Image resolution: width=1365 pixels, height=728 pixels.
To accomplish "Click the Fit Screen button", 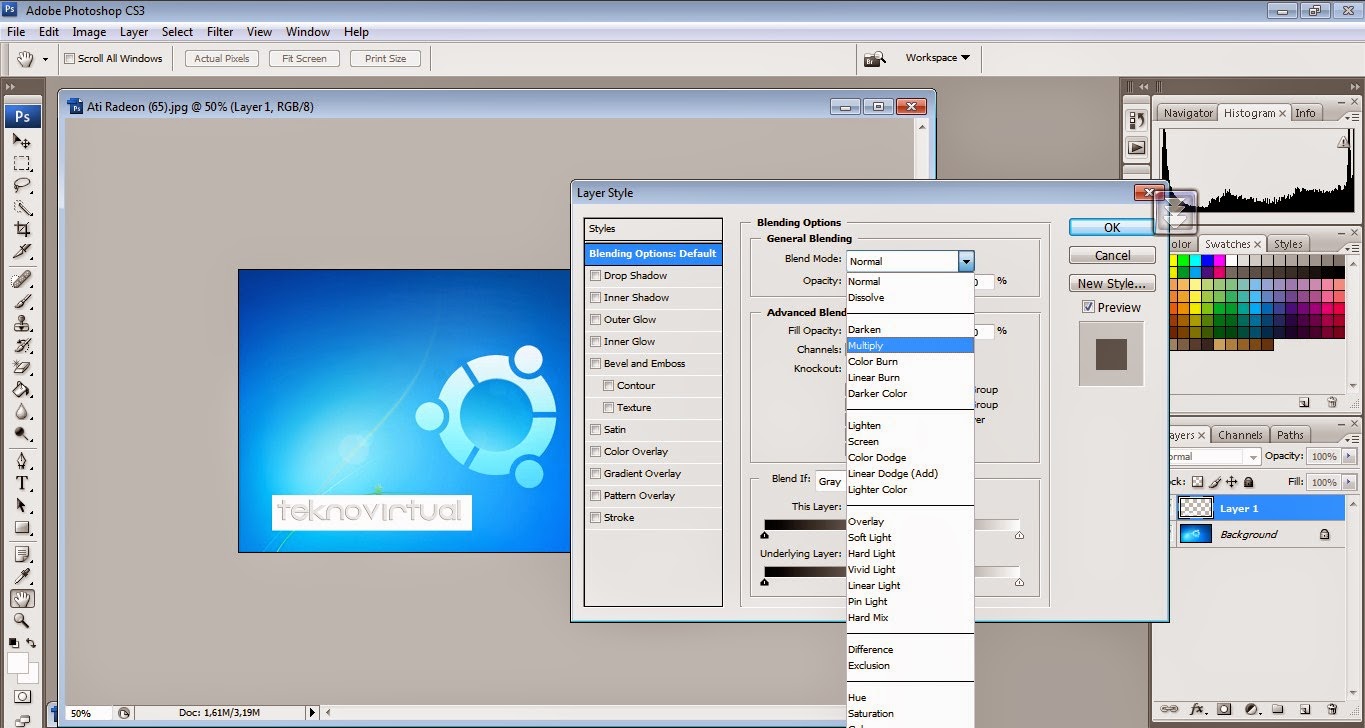I will pos(304,59).
